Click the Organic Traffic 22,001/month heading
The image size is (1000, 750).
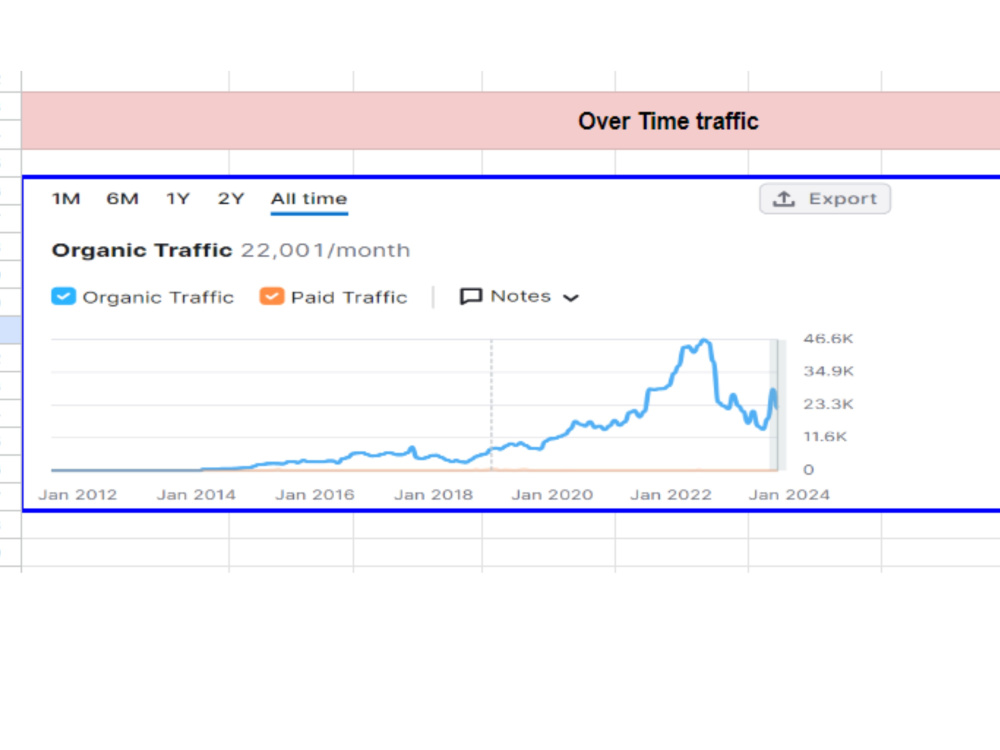coord(231,250)
